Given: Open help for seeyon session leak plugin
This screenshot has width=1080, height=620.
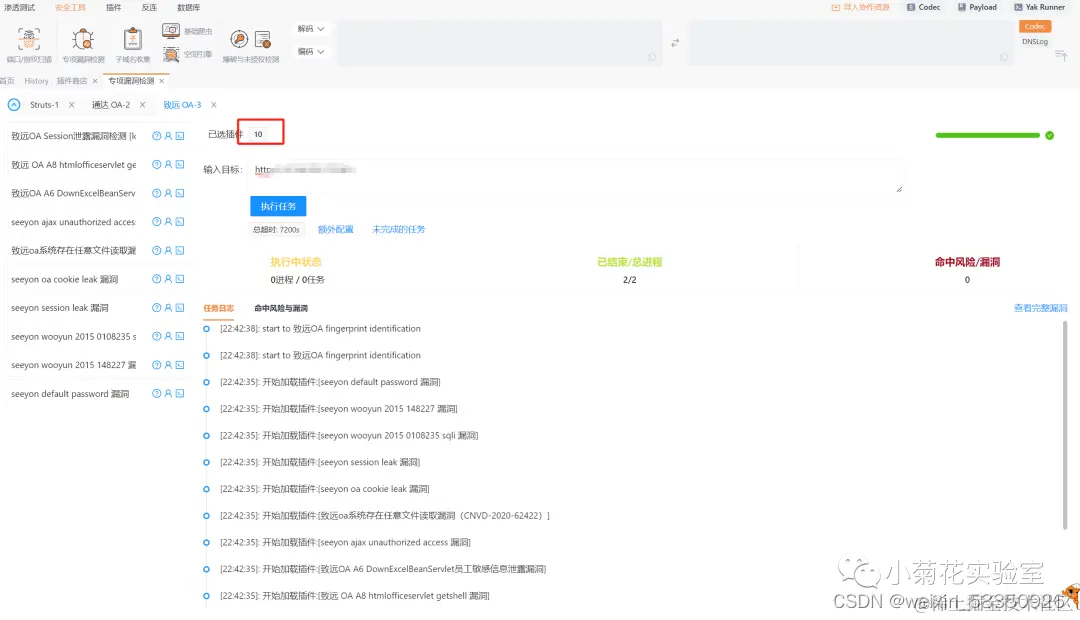Looking at the screenshot, I should click(156, 307).
